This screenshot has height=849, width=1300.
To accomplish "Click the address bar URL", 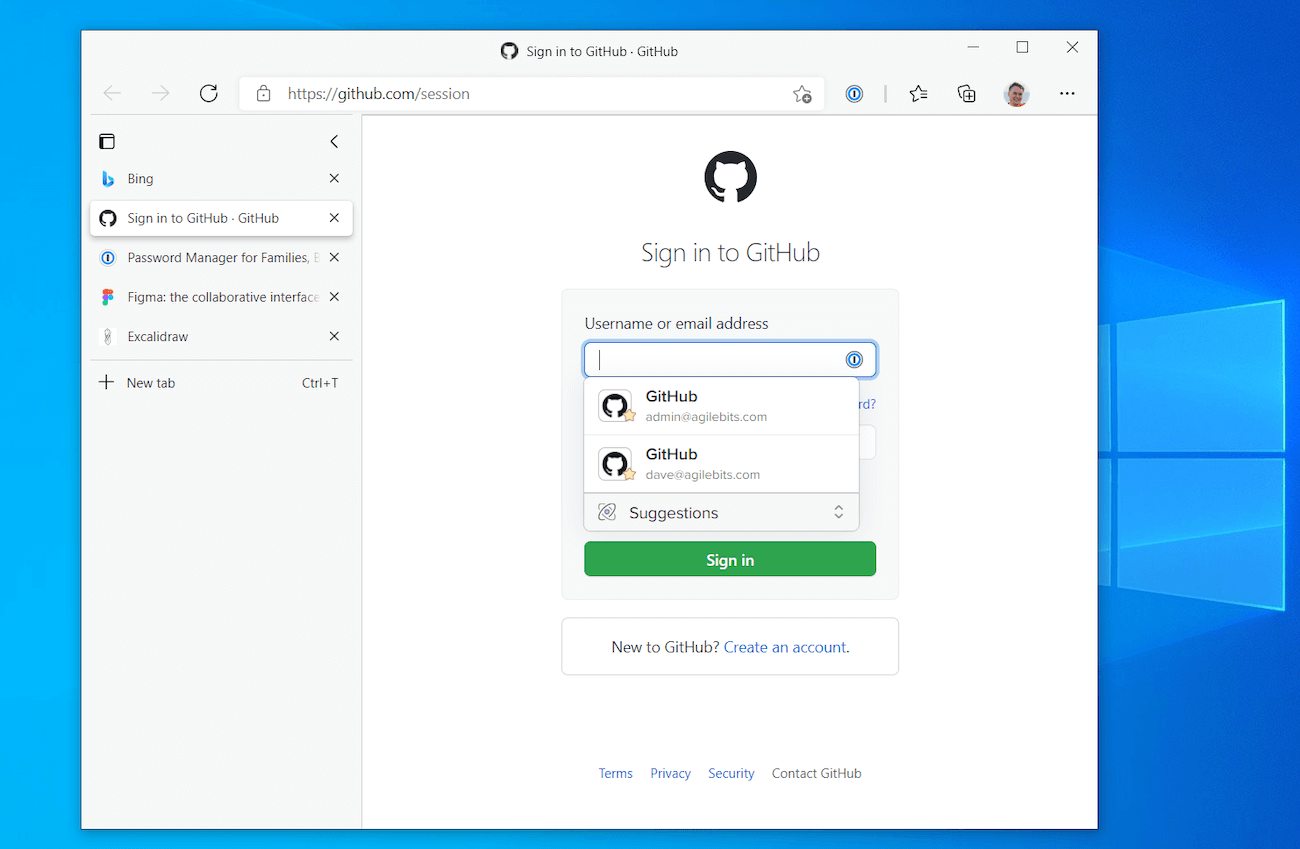I will pyautogui.click(x=379, y=94).
